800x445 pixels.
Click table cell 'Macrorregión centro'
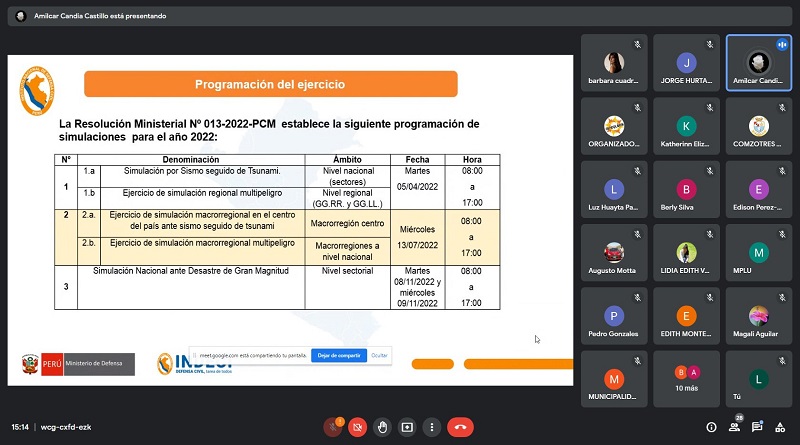pos(347,223)
